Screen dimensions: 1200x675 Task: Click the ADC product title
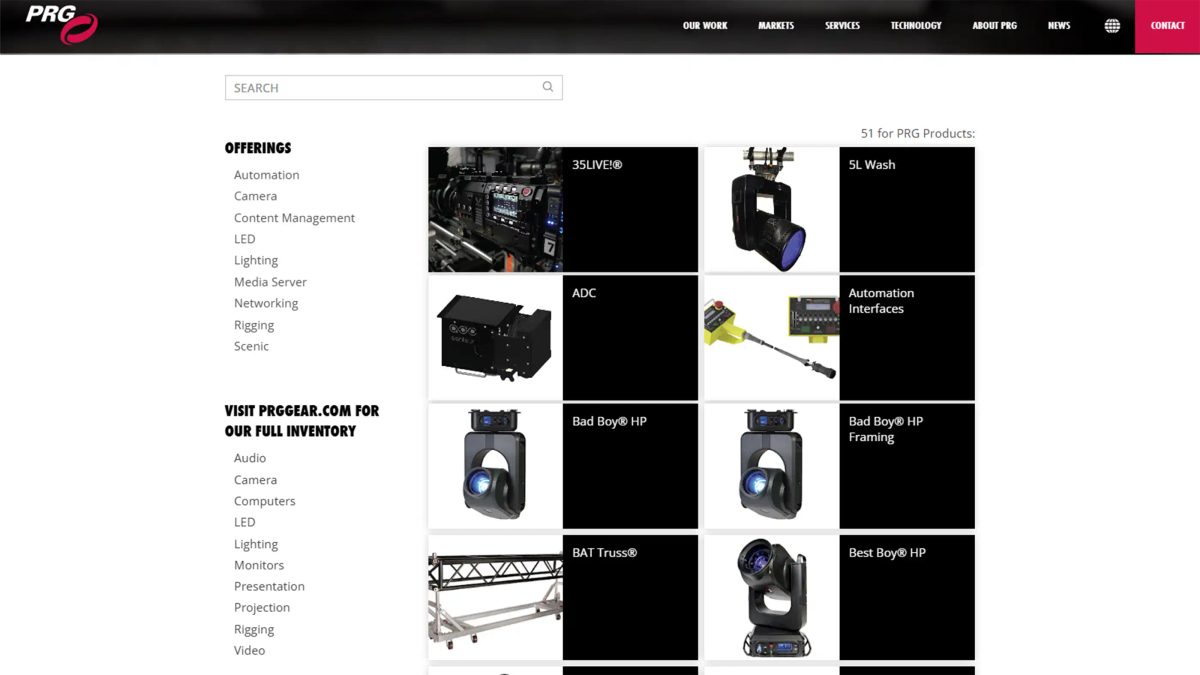(x=584, y=293)
